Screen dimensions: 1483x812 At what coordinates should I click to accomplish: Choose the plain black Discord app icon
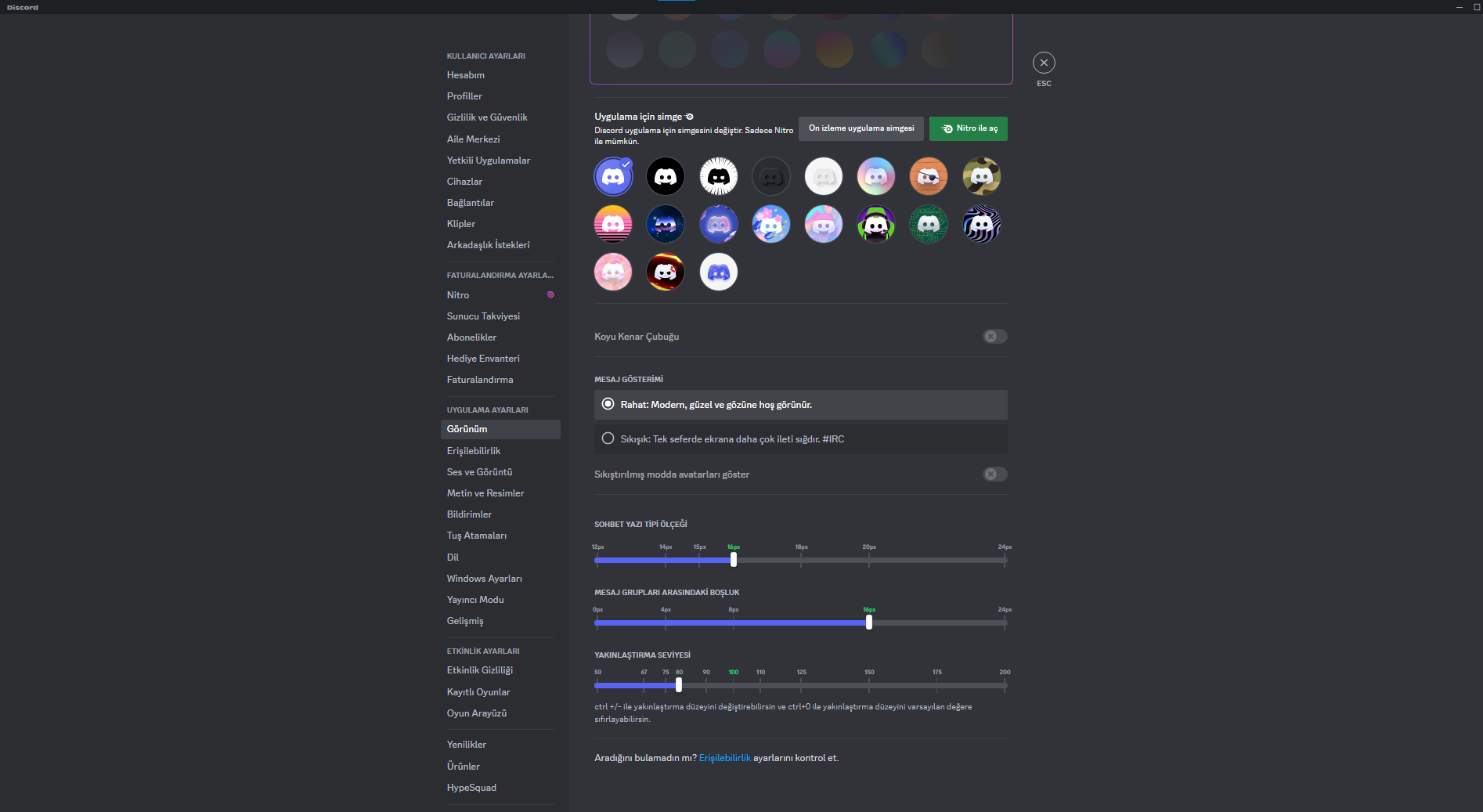click(666, 177)
